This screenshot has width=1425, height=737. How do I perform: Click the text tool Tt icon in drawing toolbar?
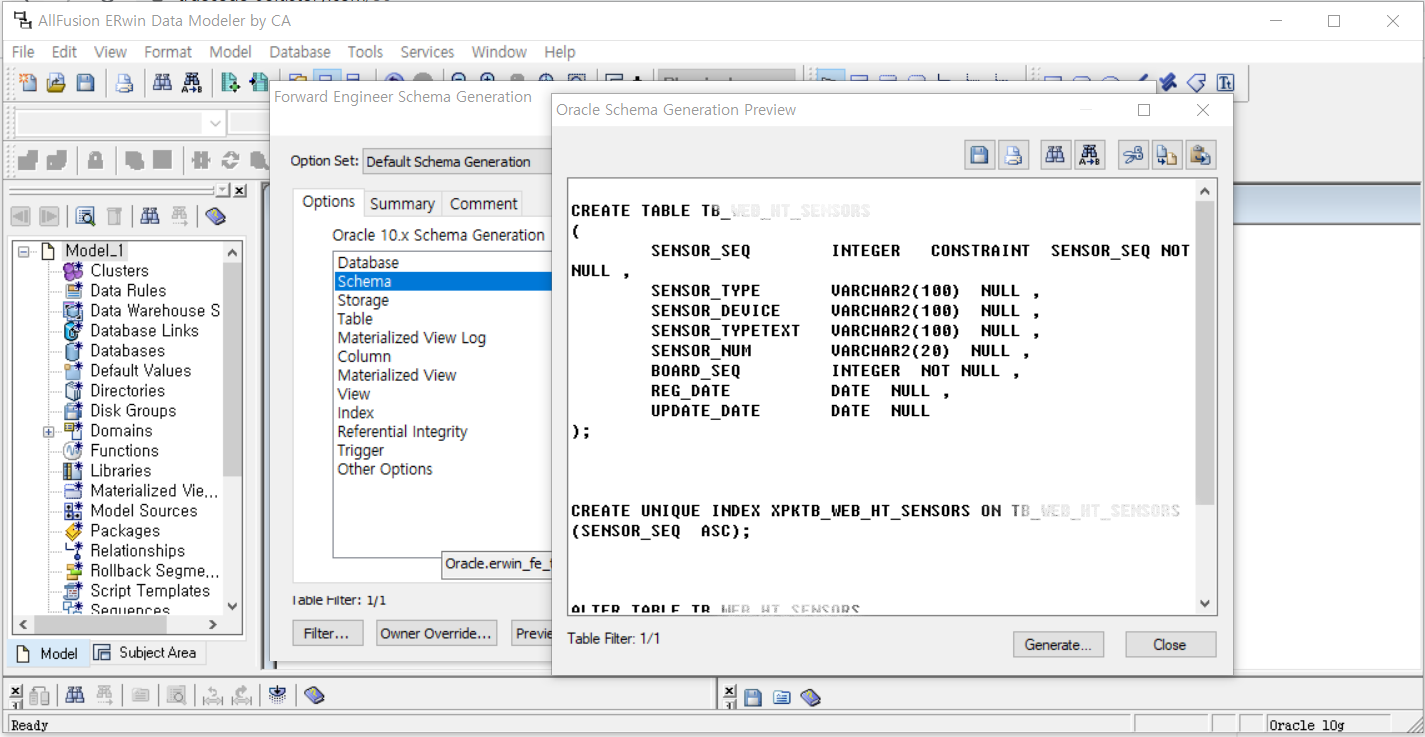coord(1225,83)
